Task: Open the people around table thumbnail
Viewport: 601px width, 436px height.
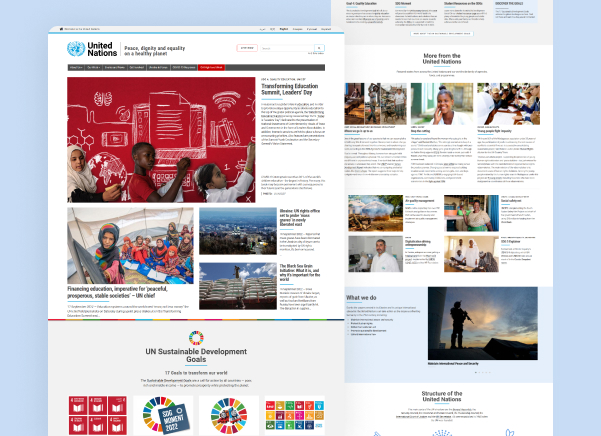Action: (508, 104)
